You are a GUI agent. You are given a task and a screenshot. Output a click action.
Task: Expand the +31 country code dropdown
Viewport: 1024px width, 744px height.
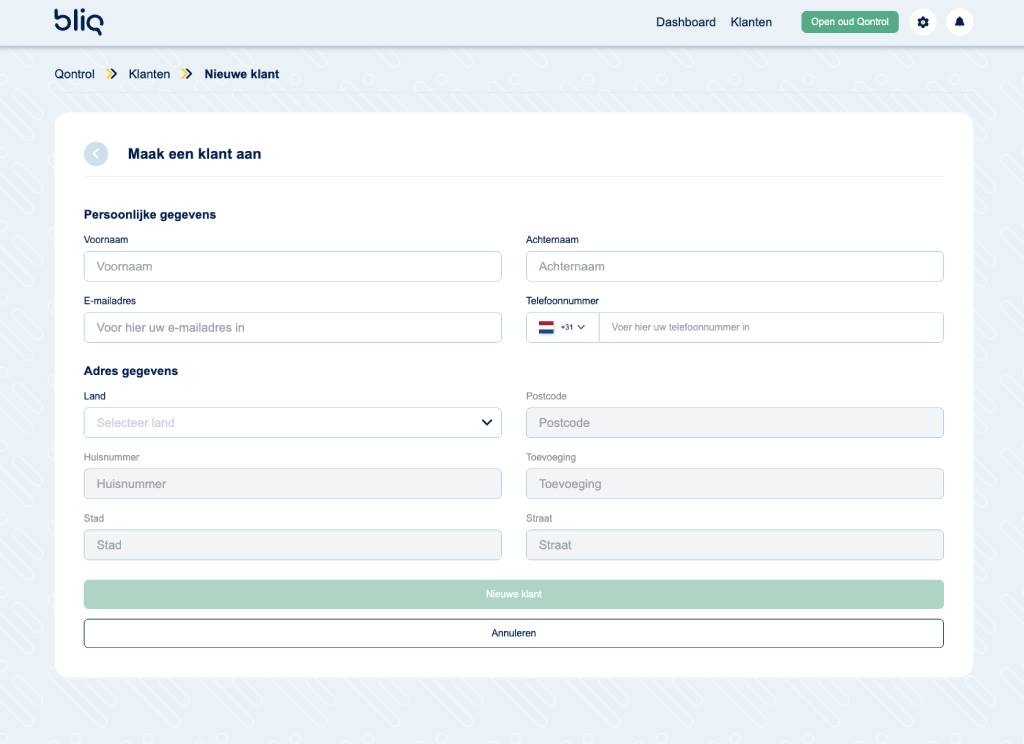click(x=573, y=327)
